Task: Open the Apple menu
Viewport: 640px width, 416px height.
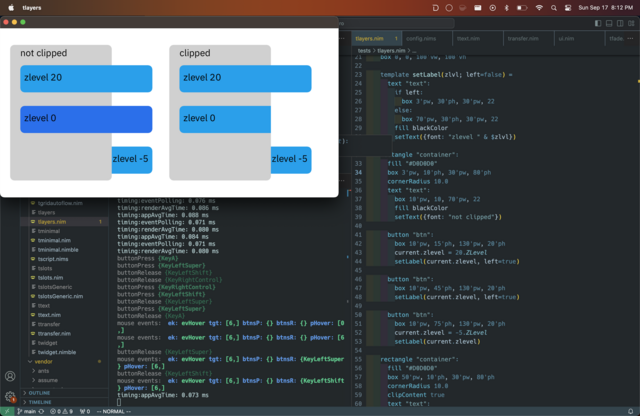Action: (11, 8)
